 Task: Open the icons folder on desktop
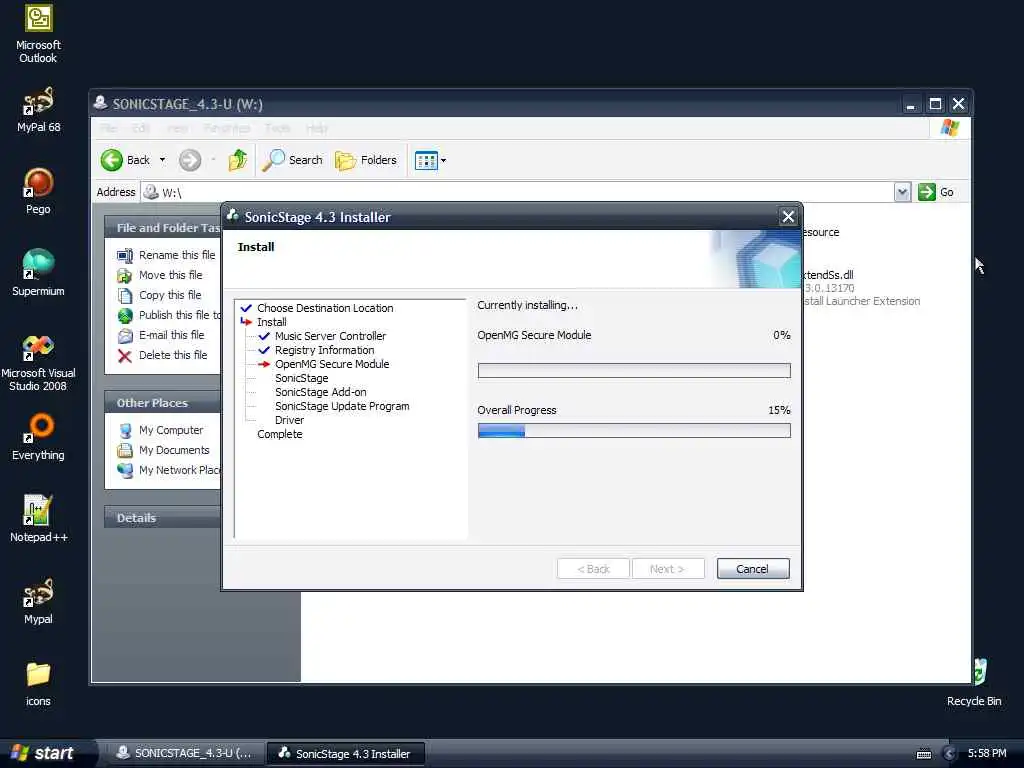click(38, 683)
